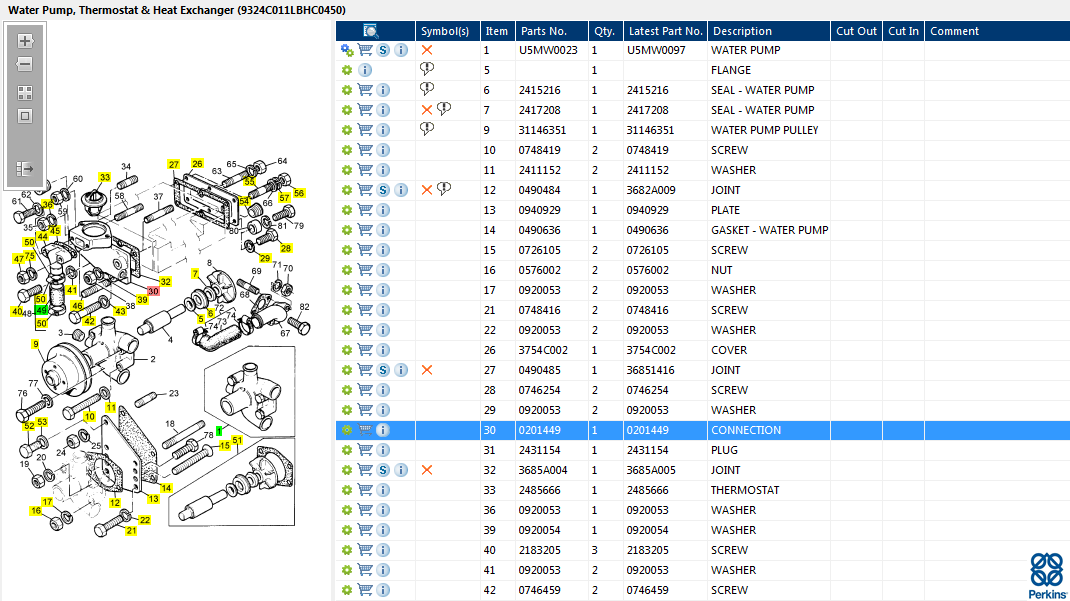
Task: Add WATER PUMP item 1 to cart
Action: coord(365,50)
